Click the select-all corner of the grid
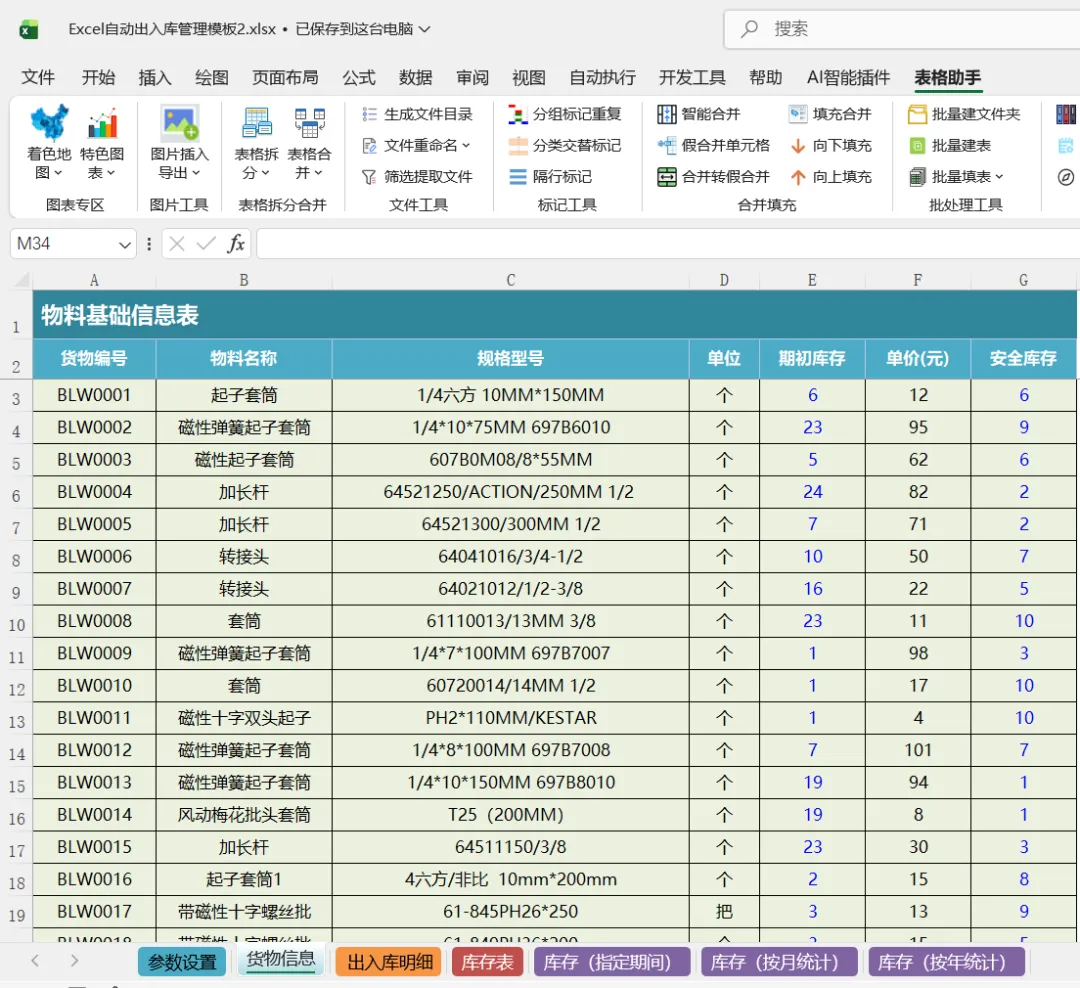Screen dimensions: 1080x988 [x=21, y=280]
